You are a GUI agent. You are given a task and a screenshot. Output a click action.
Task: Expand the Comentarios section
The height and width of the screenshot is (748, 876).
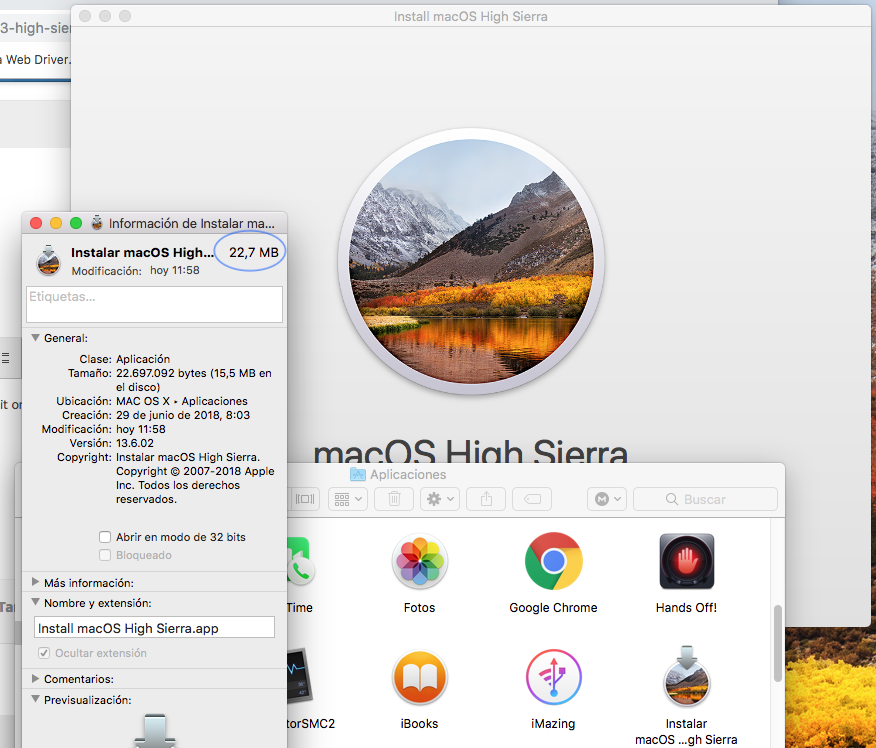[x=35, y=678]
